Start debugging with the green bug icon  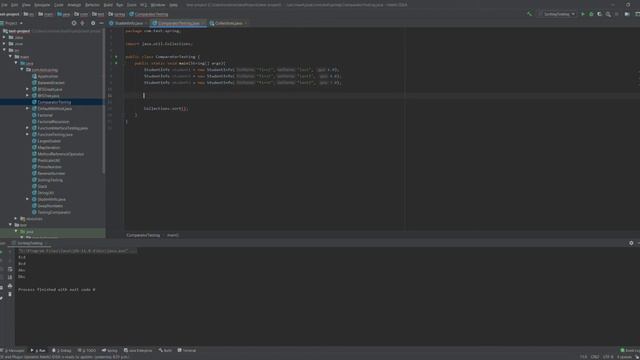click(x=591, y=14)
